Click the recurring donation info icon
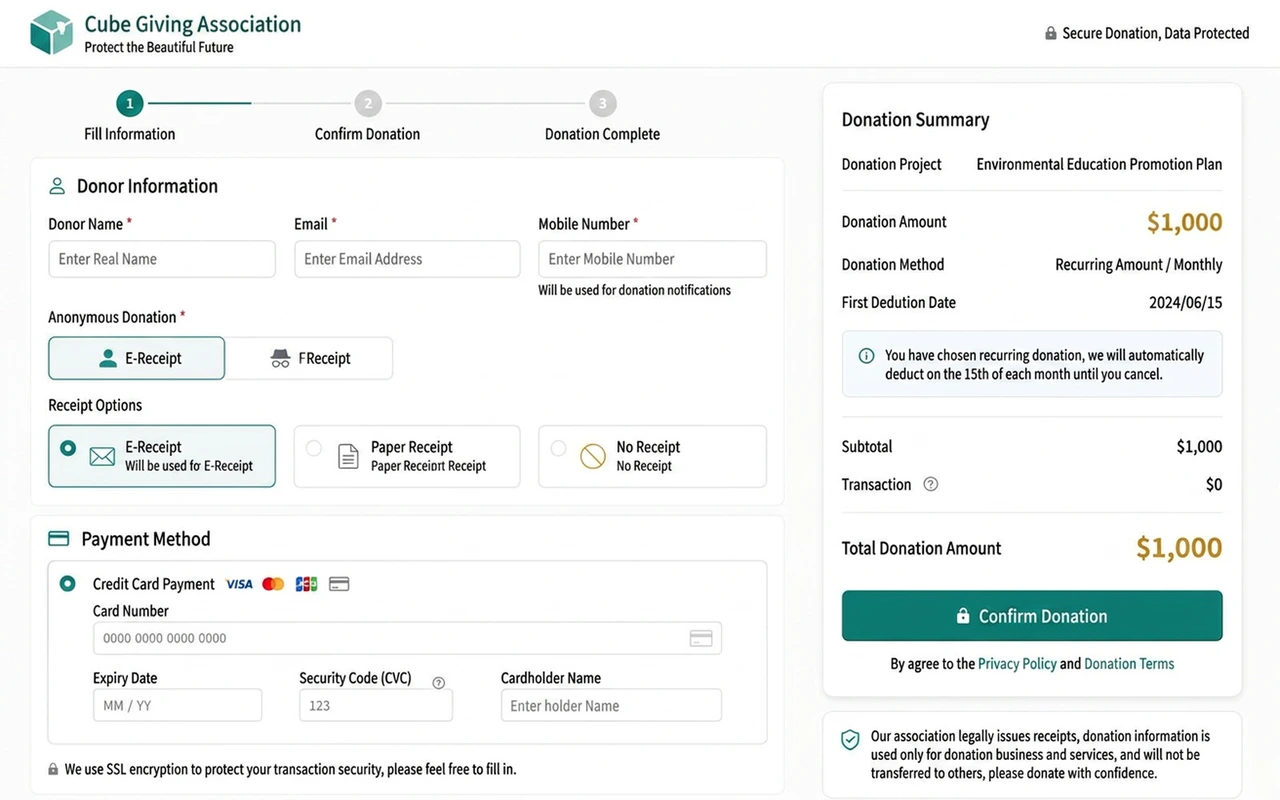The height and width of the screenshot is (800, 1280). pyautogui.click(x=866, y=356)
